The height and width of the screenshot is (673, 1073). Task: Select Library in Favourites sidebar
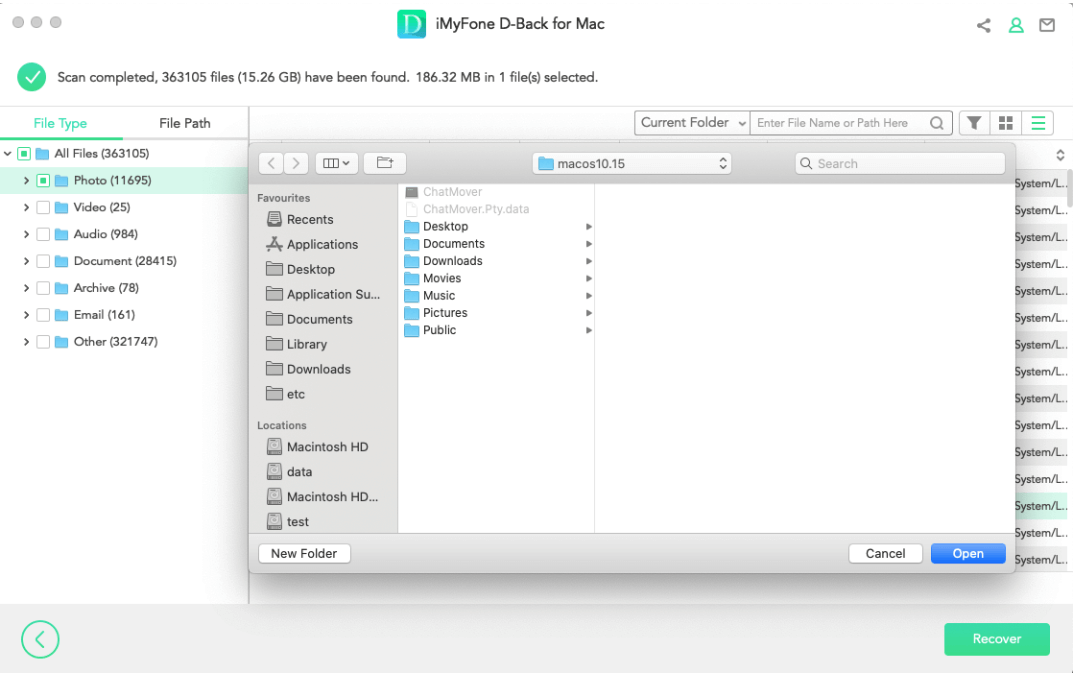tap(296, 344)
